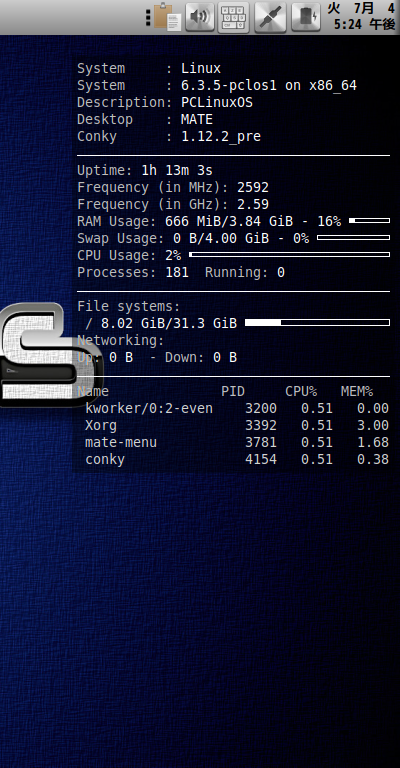
Task: Click the panel's three-dot grip handle
Action: click(148, 17)
